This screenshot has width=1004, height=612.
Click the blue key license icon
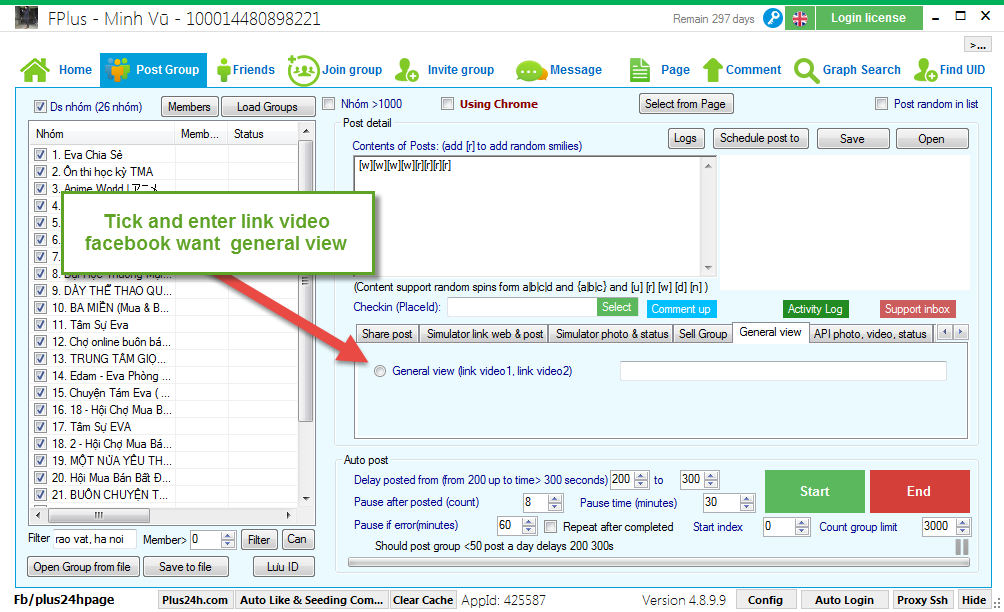pos(772,18)
